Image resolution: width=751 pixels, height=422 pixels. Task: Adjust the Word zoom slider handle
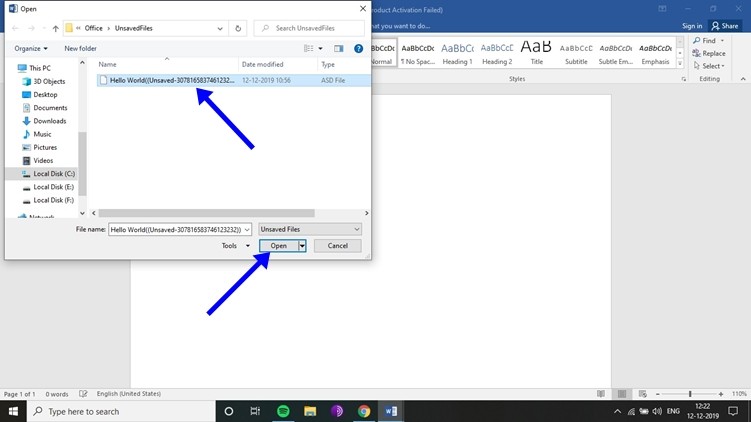(690, 394)
